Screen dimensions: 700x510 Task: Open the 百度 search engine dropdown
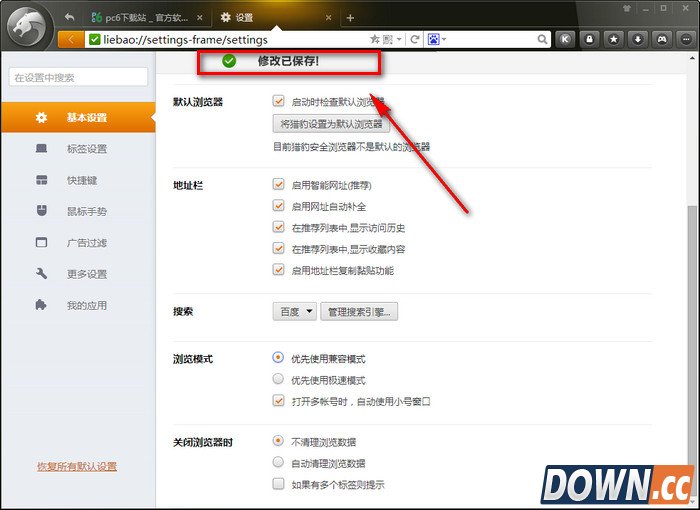click(295, 312)
